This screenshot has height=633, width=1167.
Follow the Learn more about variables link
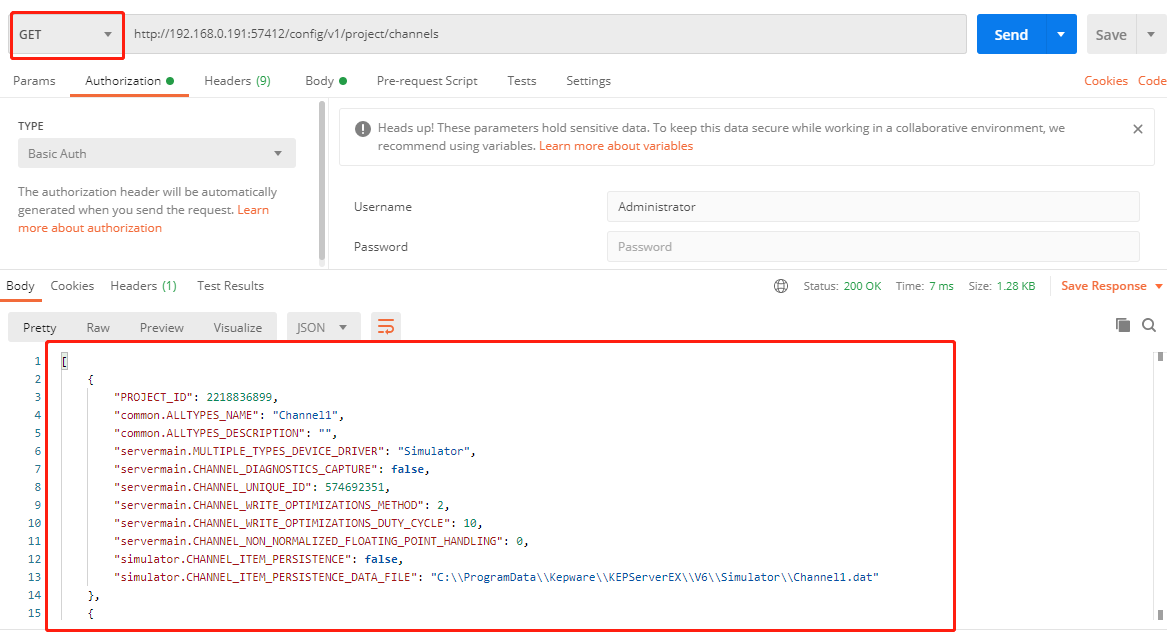point(616,146)
